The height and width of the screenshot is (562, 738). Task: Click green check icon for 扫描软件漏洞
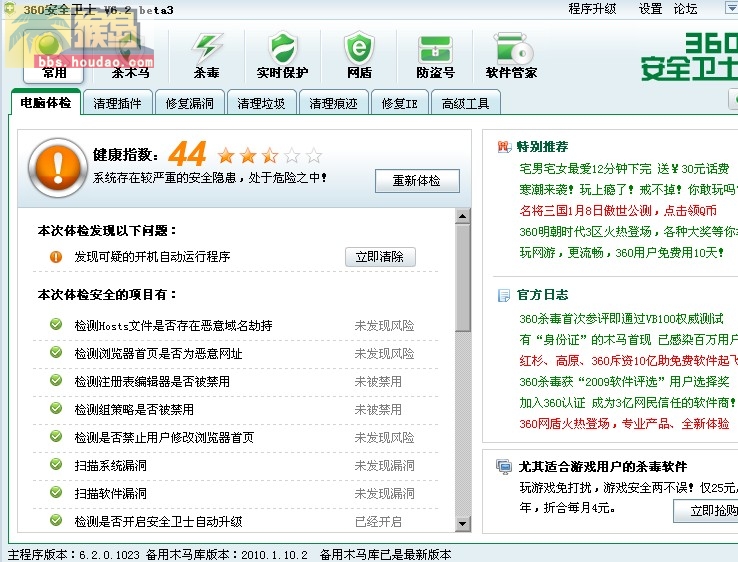pyautogui.click(x=56, y=492)
